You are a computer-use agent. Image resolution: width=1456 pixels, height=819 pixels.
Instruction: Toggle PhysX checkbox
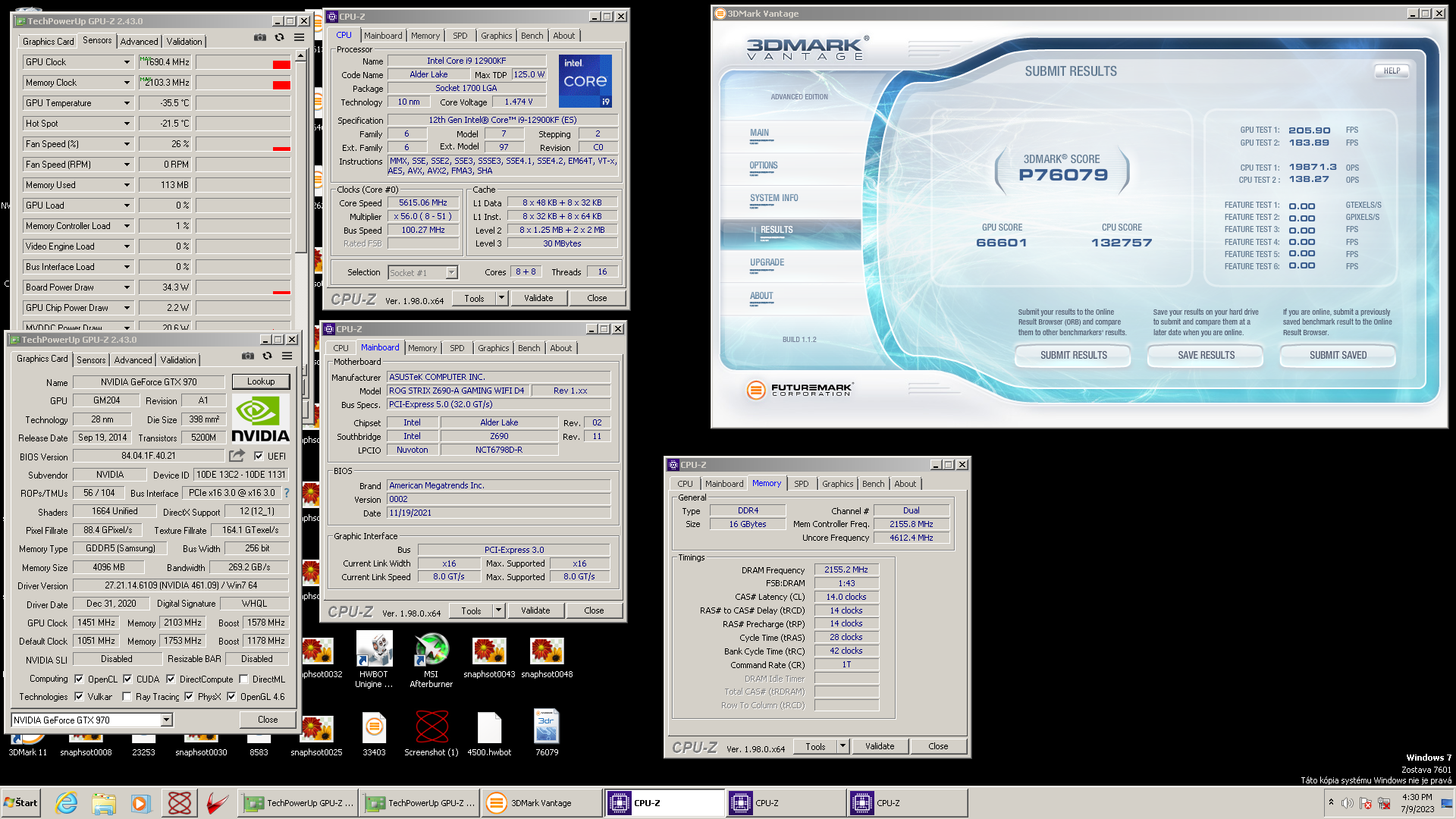tap(189, 696)
